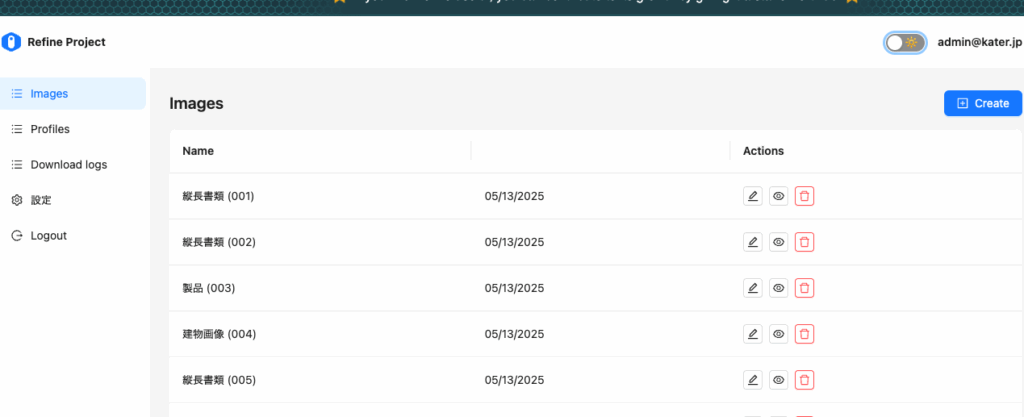1024x417 pixels.
Task: Delete the 縦長書類 (002) row
Action: (x=804, y=242)
